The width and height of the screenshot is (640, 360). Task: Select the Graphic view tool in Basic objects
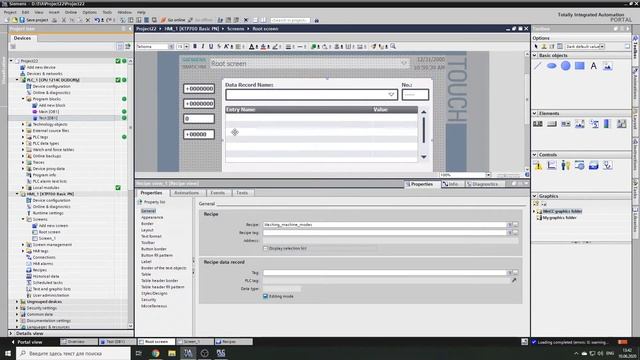pos(607,66)
